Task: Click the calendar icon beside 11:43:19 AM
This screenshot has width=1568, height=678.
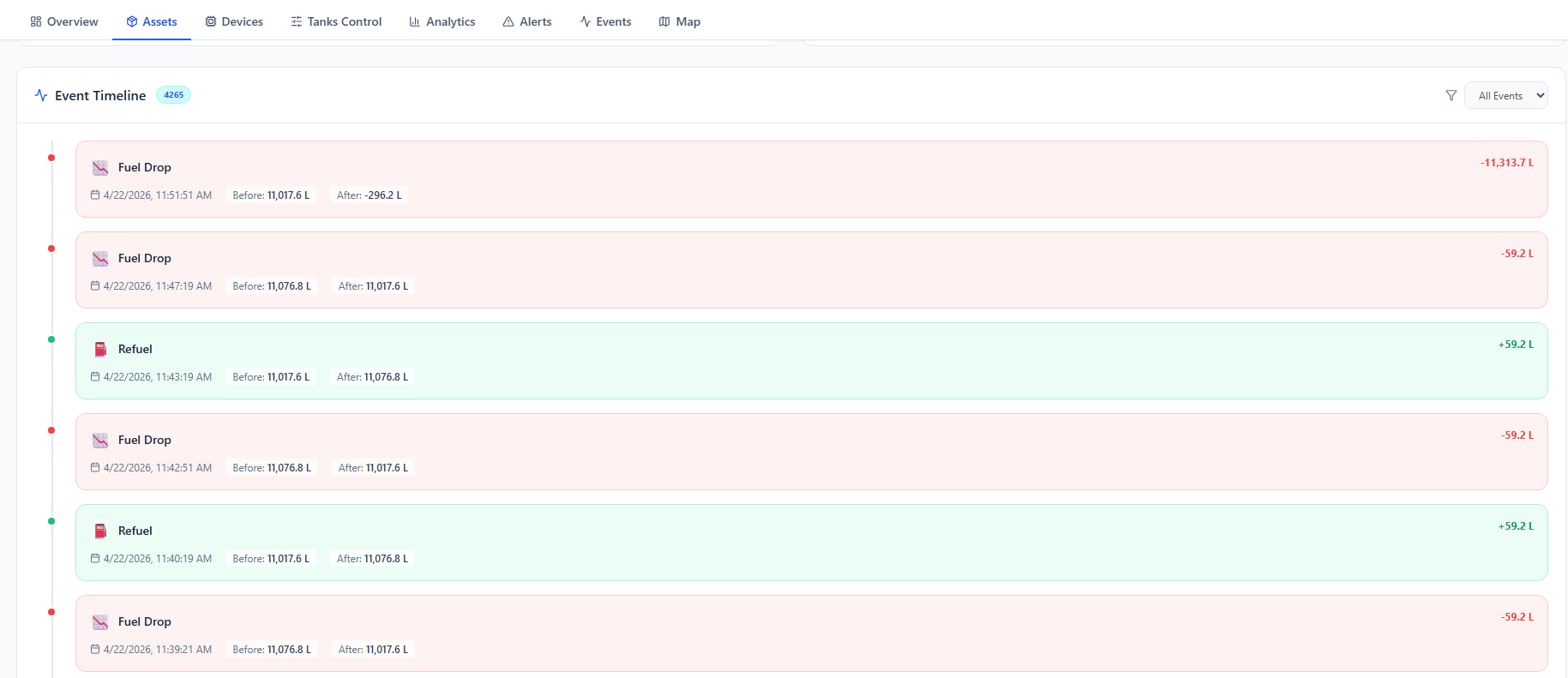Action: click(x=95, y=377)
